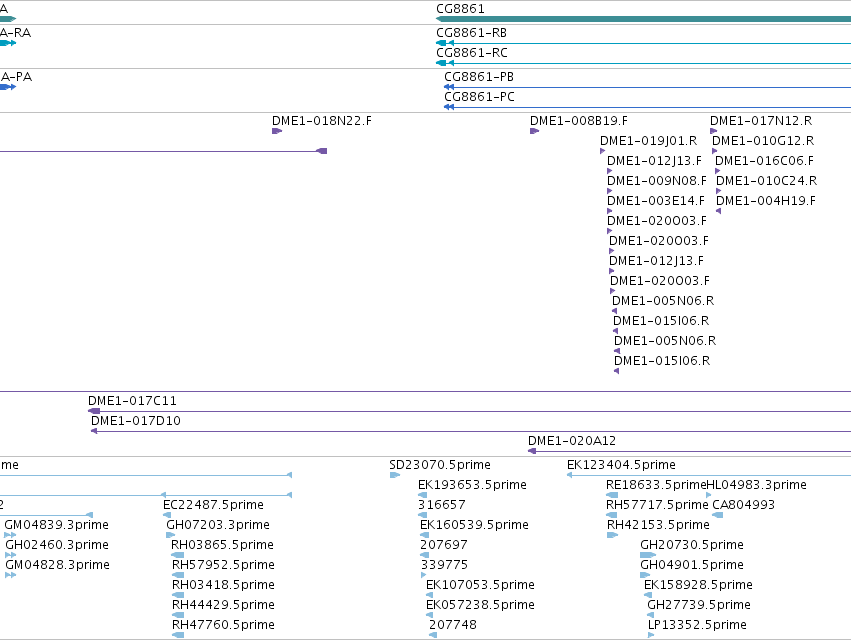Select the EK158928.5prime label
The width and height of the screenshot is (851, 640).
[698, 585]
